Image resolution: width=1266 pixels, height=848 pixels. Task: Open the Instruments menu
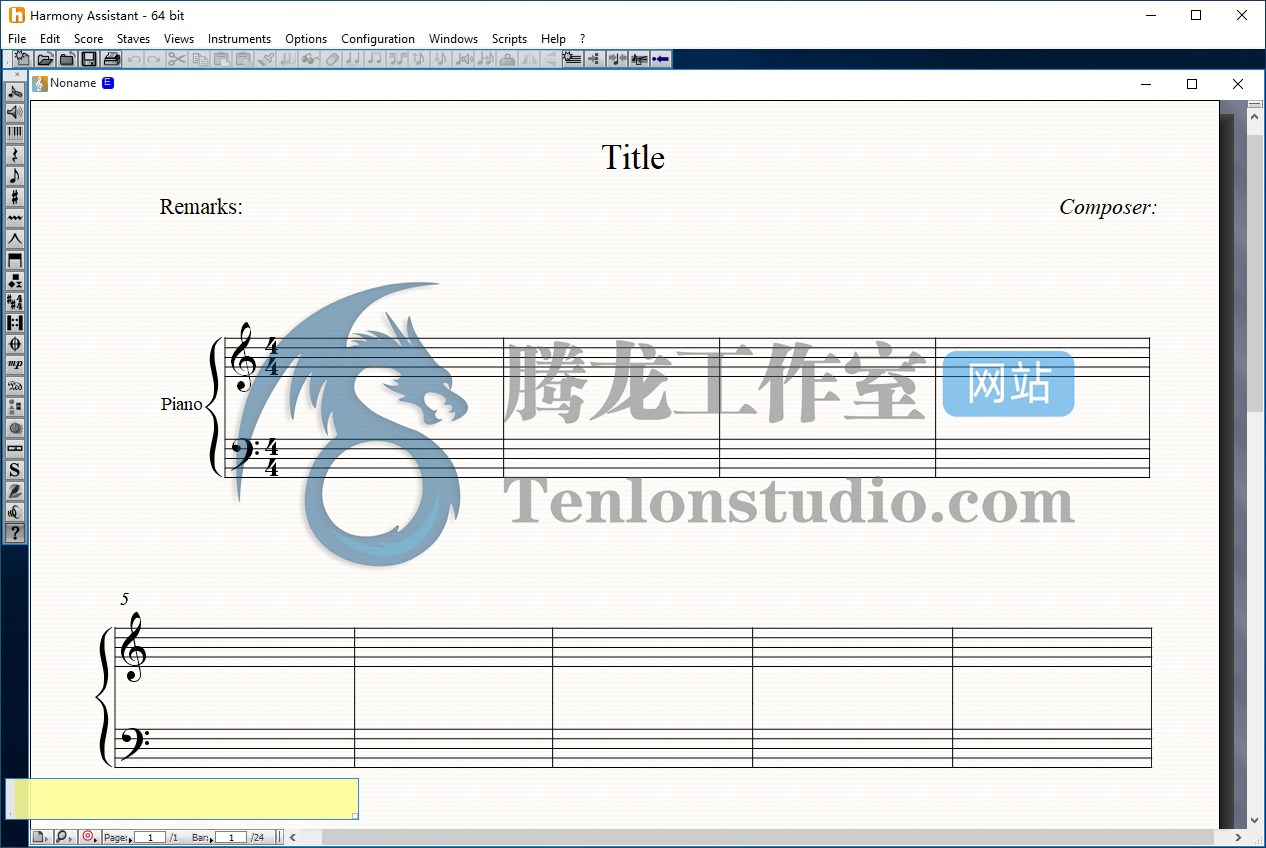pos(239,39)
